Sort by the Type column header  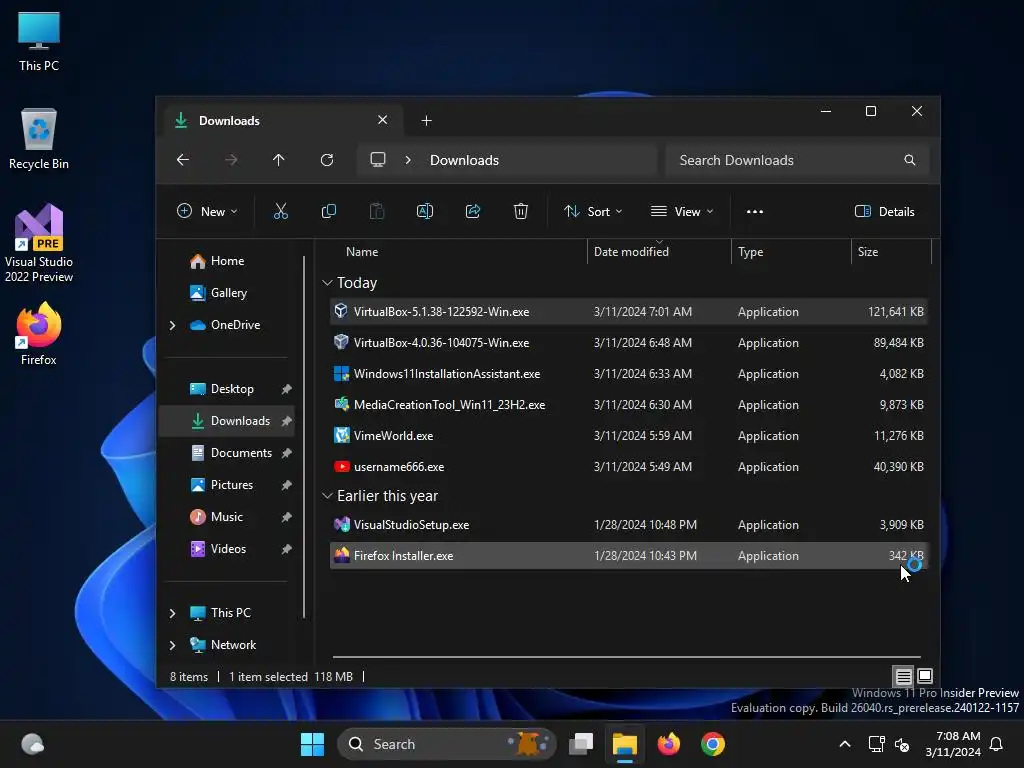[791, 251]
